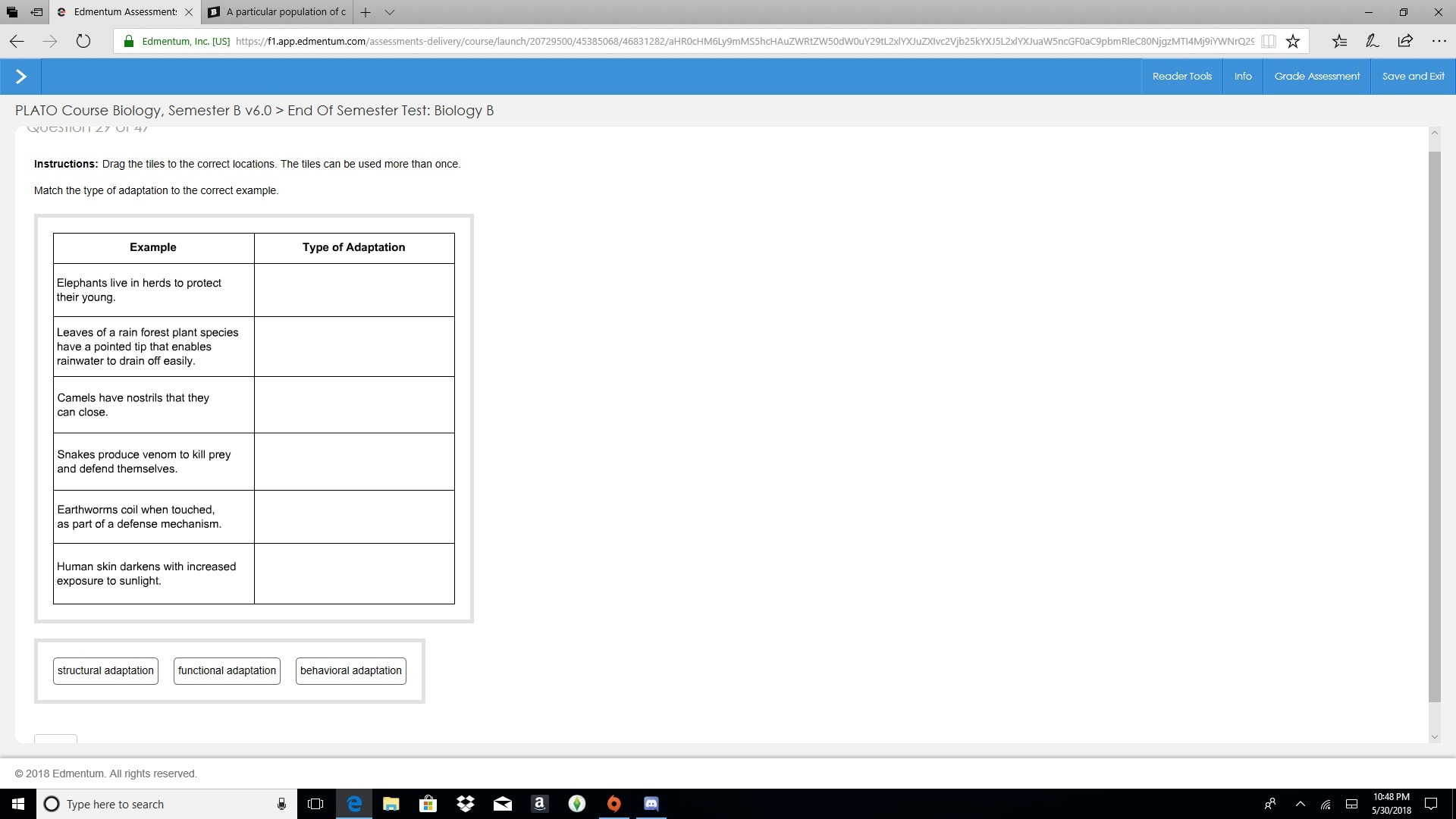This screenshot has width=1456, height=819.
Task: Open Discord from the taskbar
Action: pyautogui.click(x=651, y=804)
